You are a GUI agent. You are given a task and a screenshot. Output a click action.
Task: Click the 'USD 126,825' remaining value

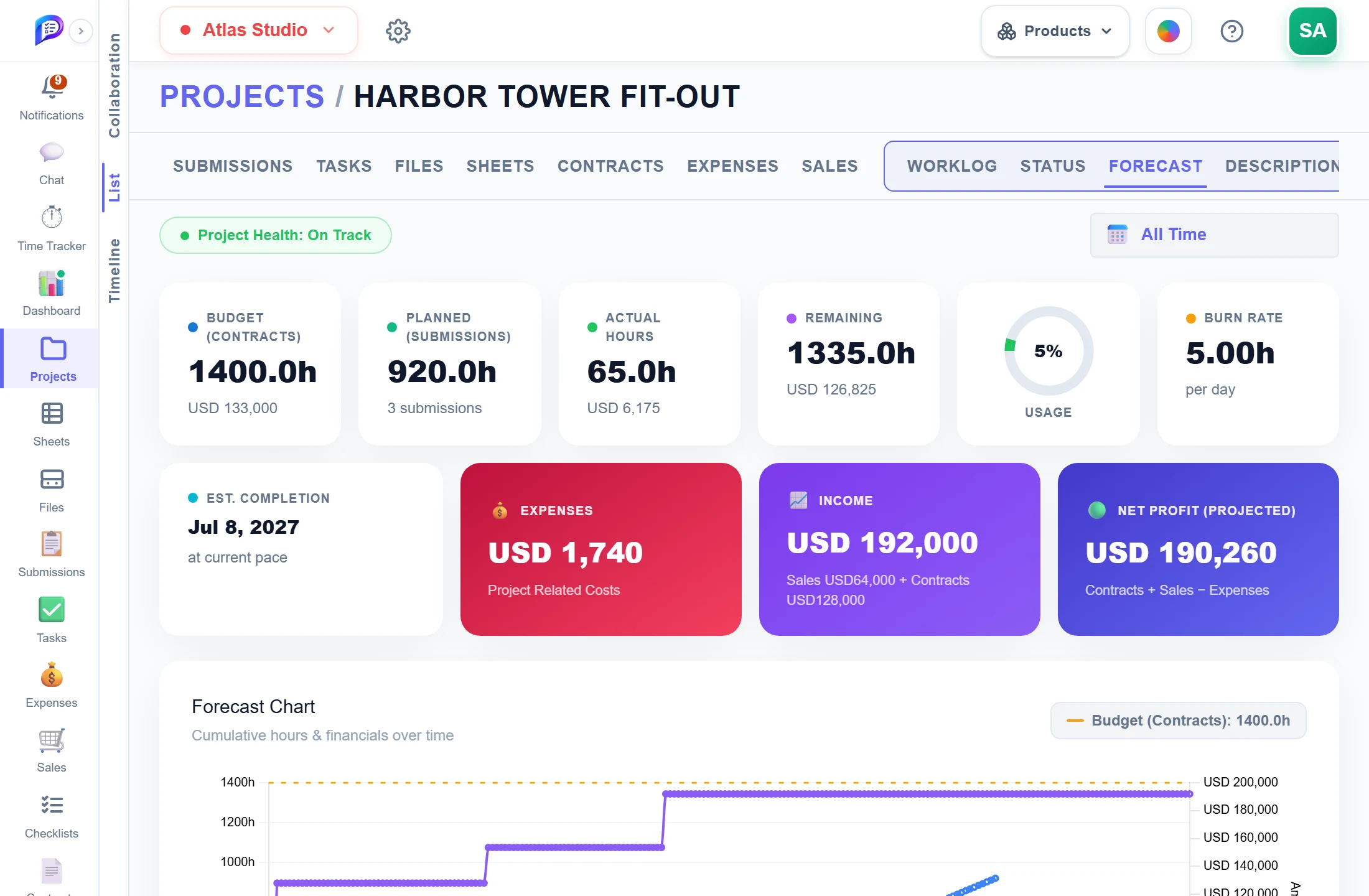pos(831,390)
